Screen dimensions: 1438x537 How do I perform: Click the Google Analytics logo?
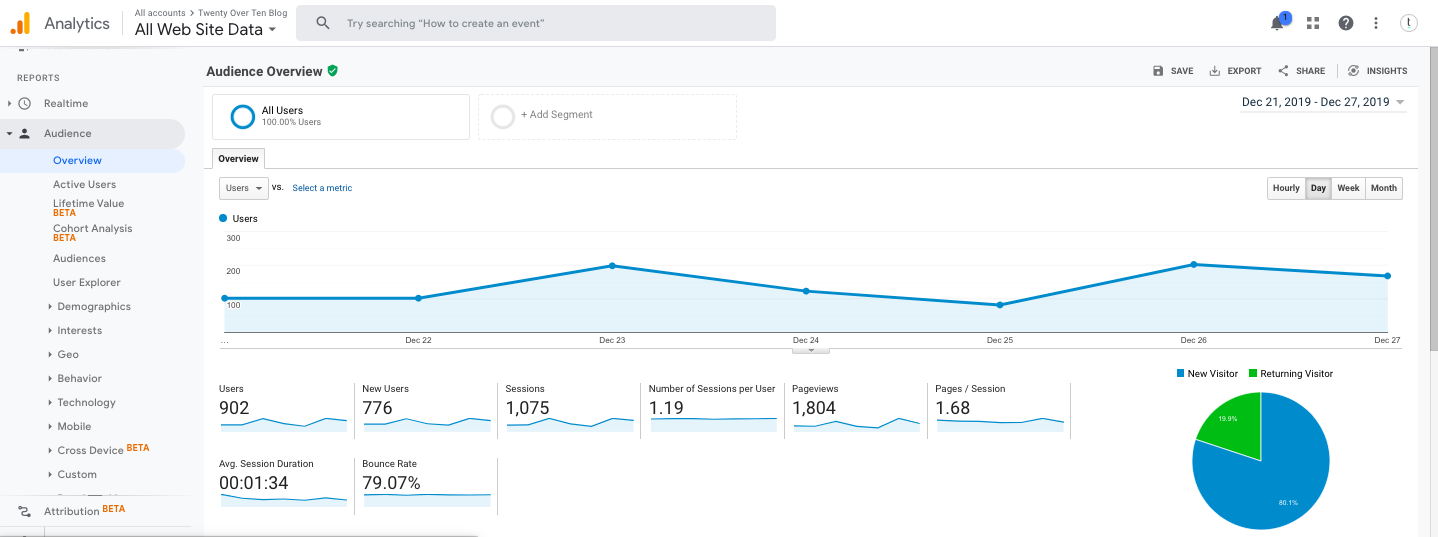[x=21, y=23]
